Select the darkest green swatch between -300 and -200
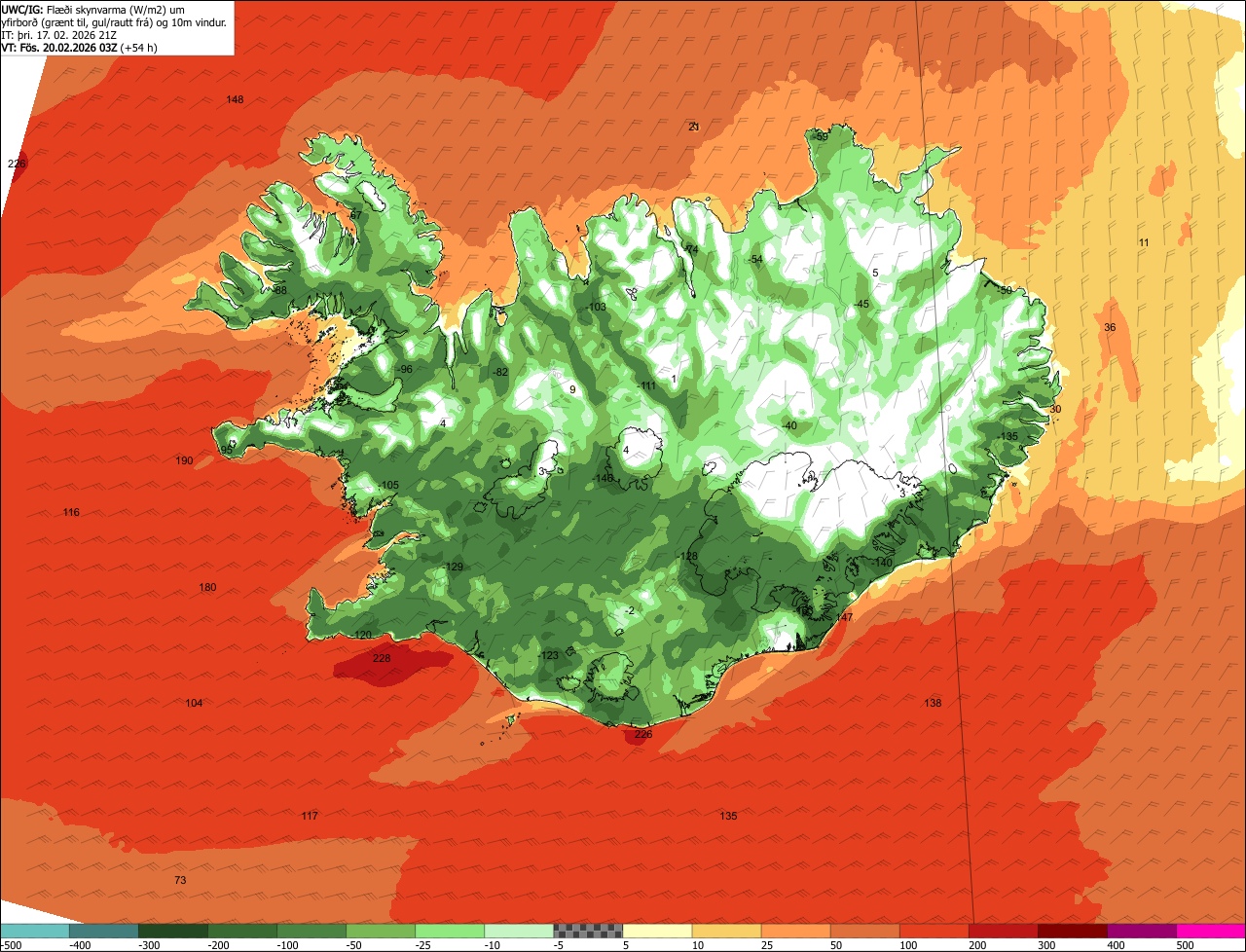 coord(172,931)
